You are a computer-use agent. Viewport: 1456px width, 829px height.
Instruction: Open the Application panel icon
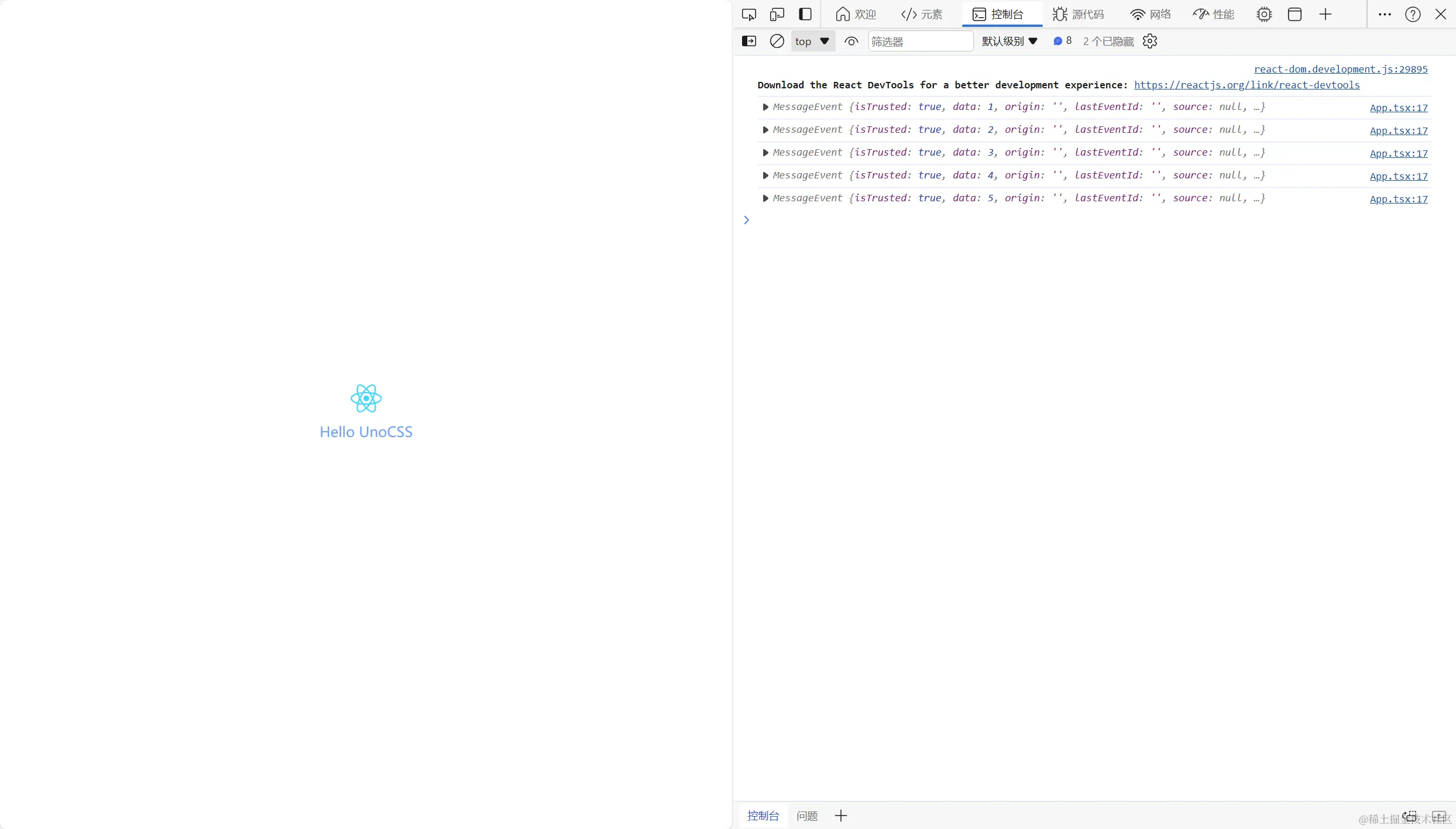click(x=1294, y=15)
